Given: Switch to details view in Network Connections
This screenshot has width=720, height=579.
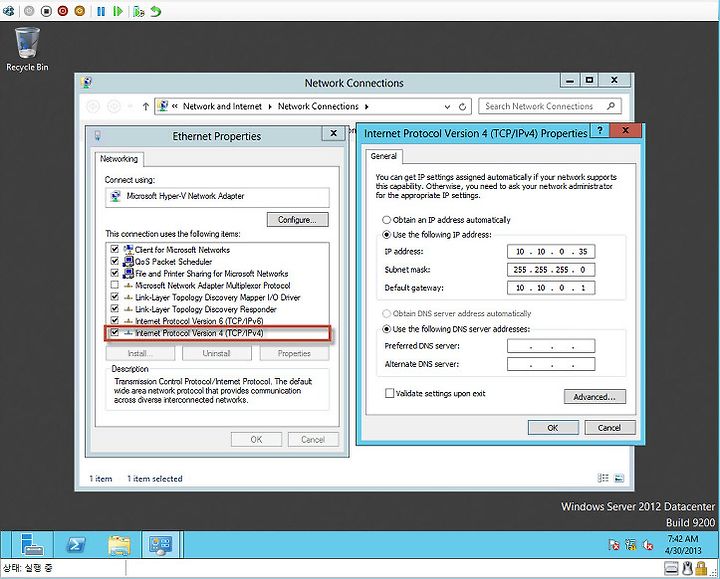Looking at the screenshot, I should pos(603,478).
